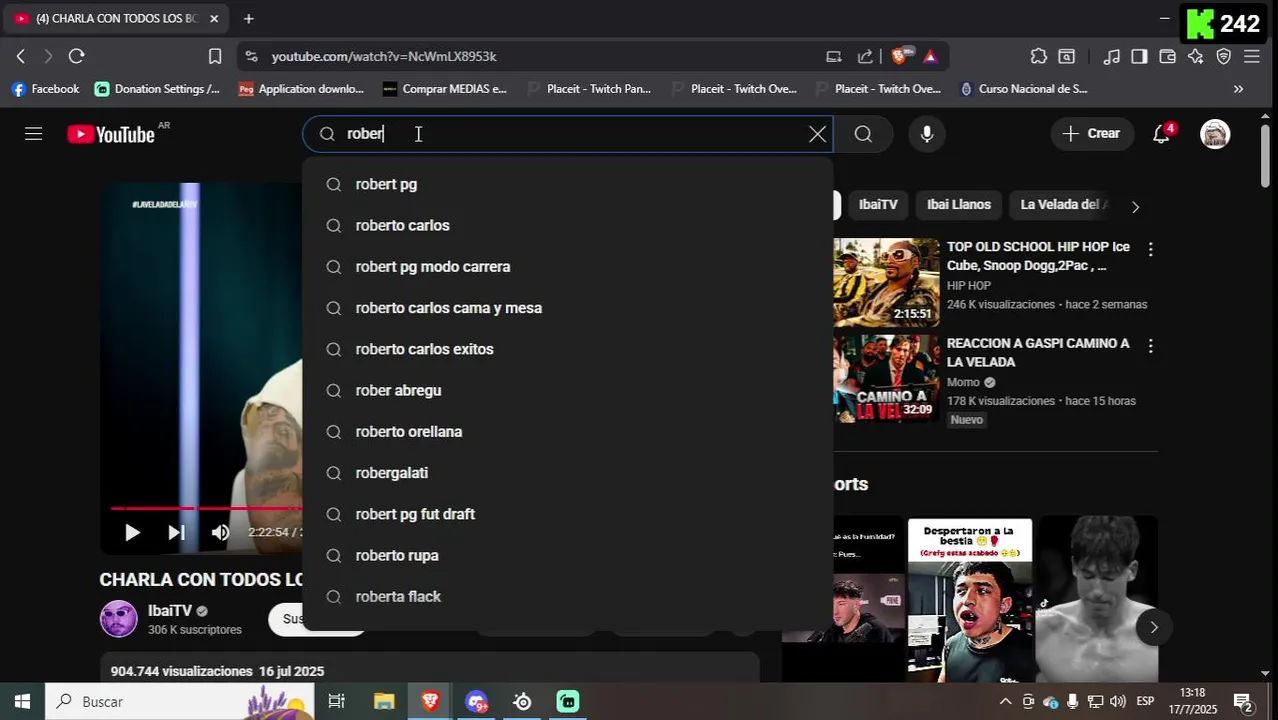Open the Brave wallet icon
The width and height of the screenshot is (1278, 720).
coord(1167,56)
